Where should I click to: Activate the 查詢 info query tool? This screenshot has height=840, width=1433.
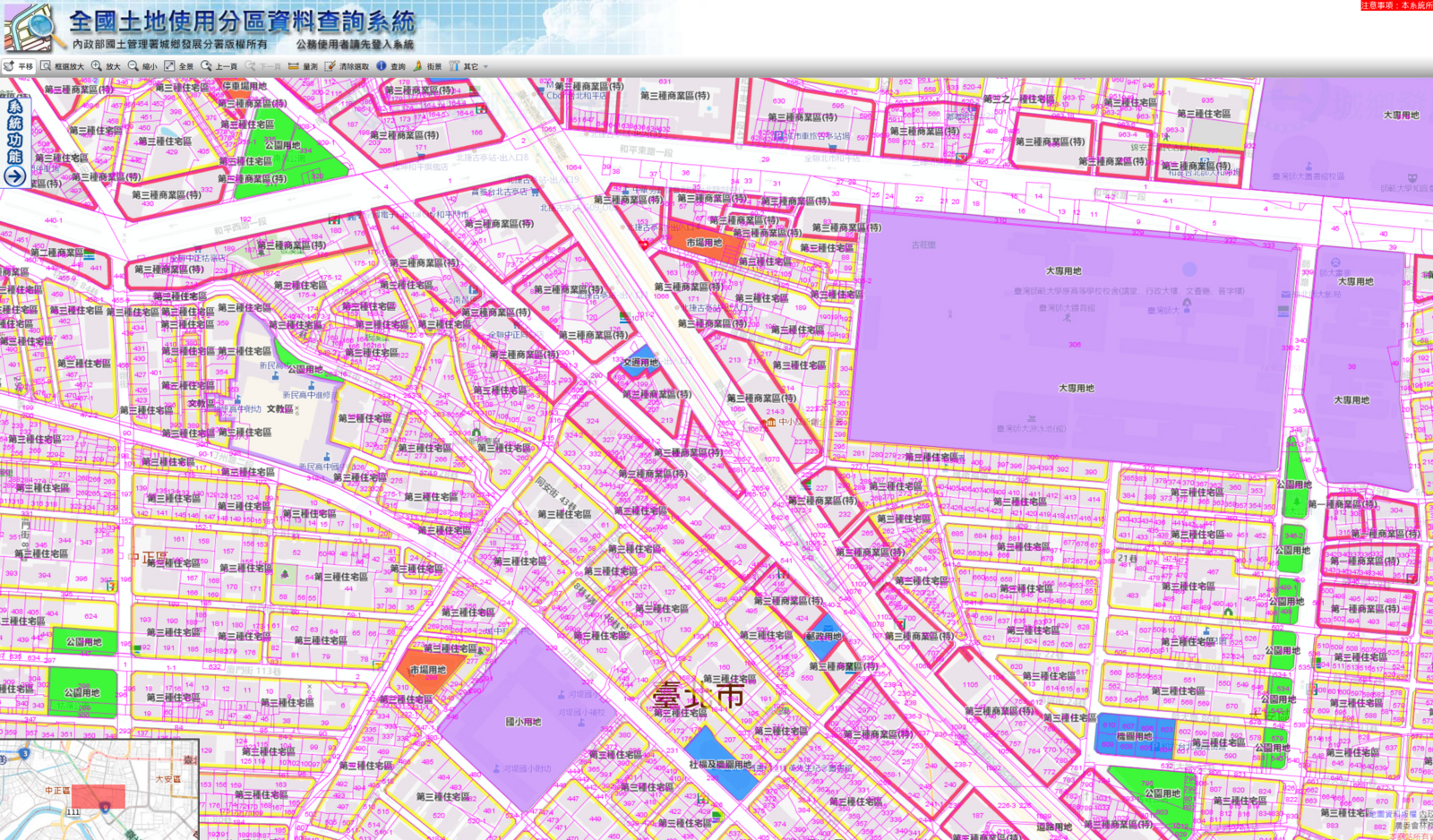pyautogui.click(x=390, y=66)
